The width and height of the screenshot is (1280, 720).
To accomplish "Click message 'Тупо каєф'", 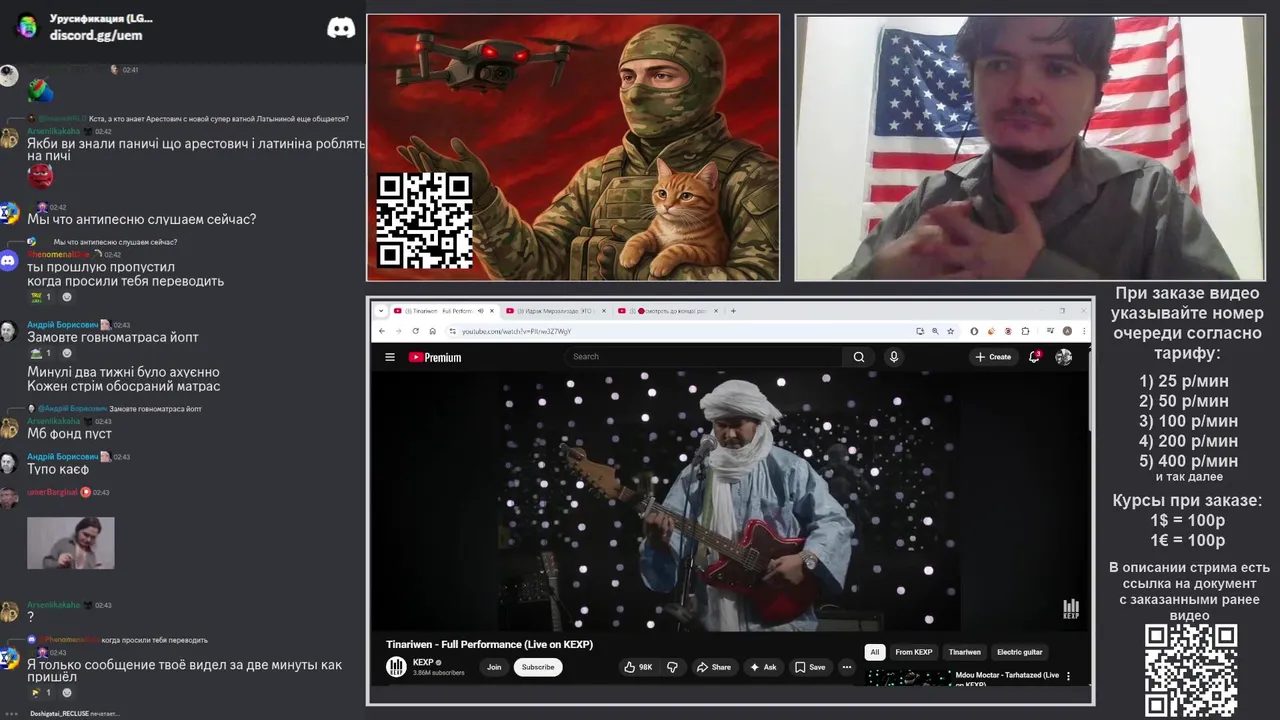I will (x=58, y=469).
